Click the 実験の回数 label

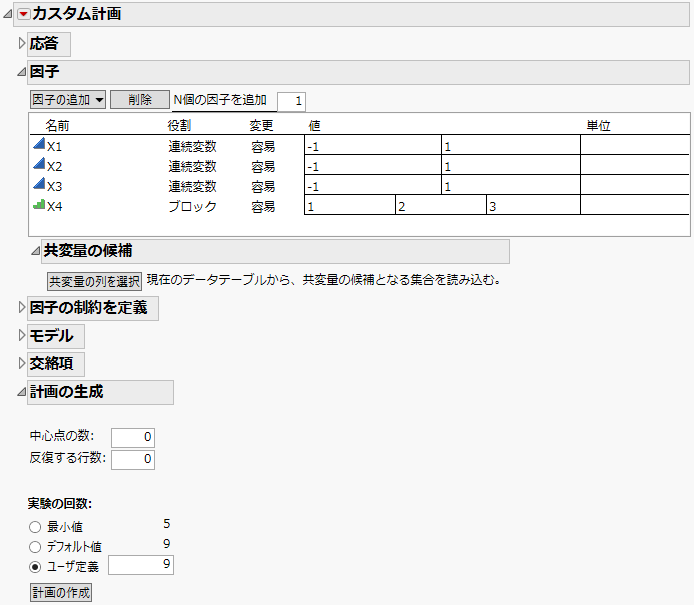pyautogui.click(x=59, y=504)
